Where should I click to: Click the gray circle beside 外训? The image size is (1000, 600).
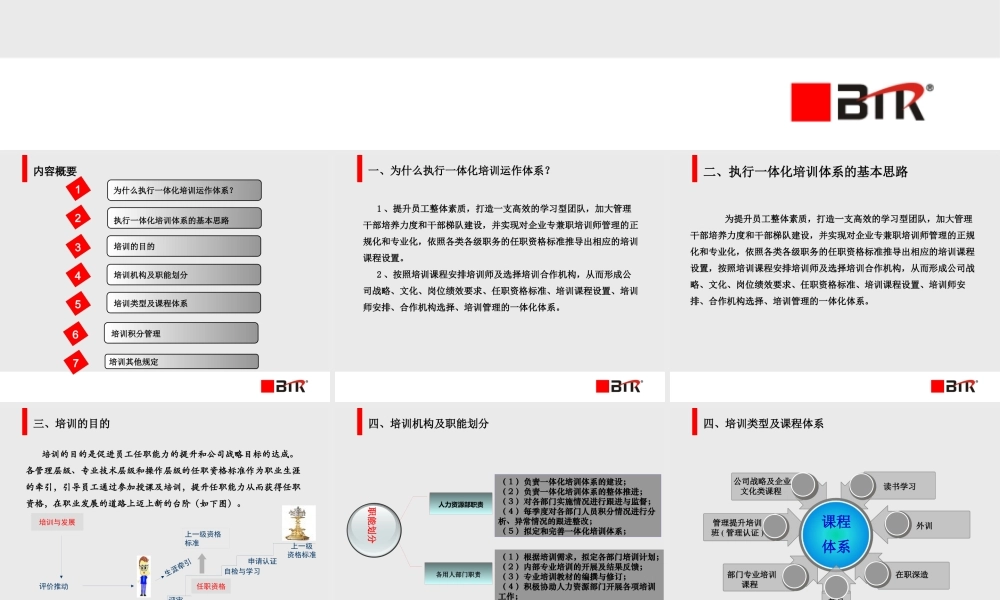point(897,524)
